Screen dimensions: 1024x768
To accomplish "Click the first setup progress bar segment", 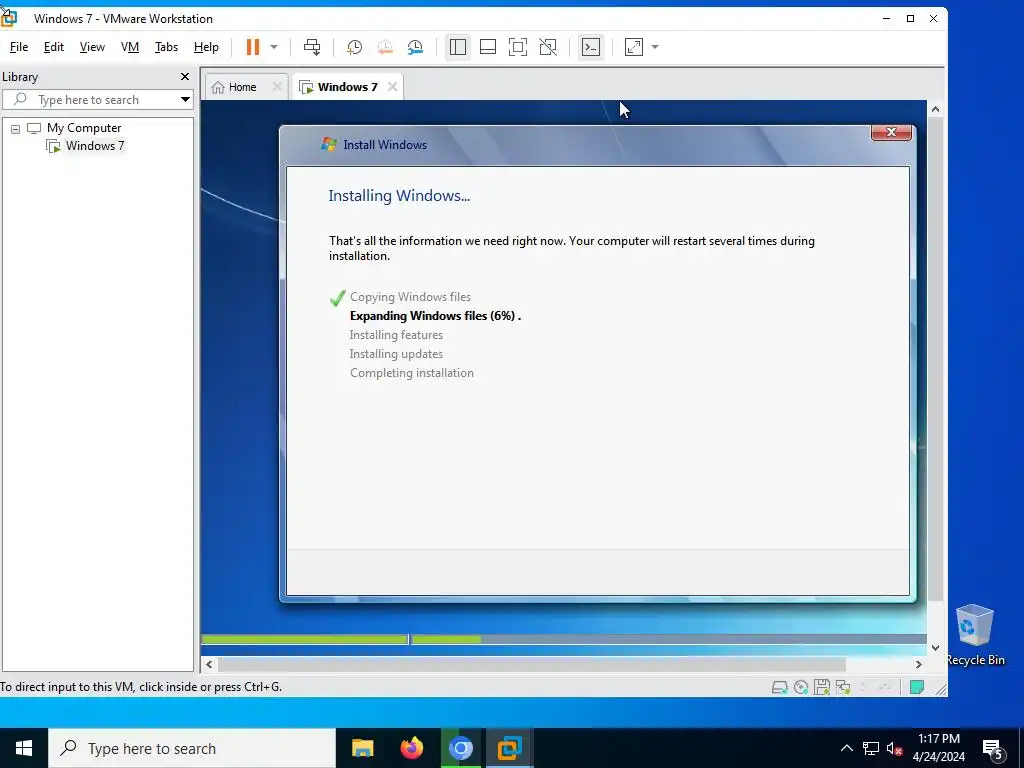I will pyautogui.click(x=304, y=639).
